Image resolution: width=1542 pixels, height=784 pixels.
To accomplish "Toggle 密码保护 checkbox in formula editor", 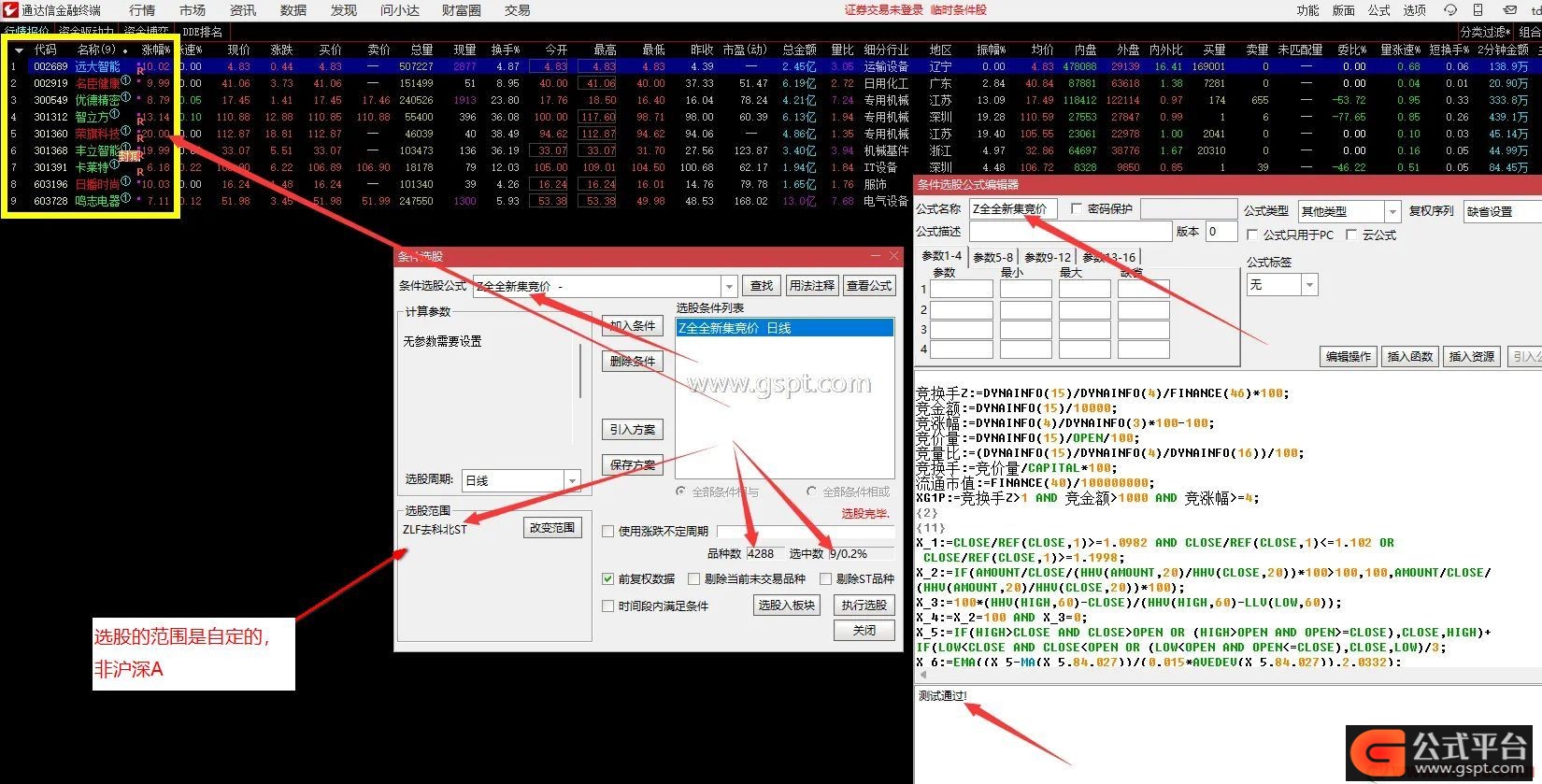I will [x=1076, y=209].
